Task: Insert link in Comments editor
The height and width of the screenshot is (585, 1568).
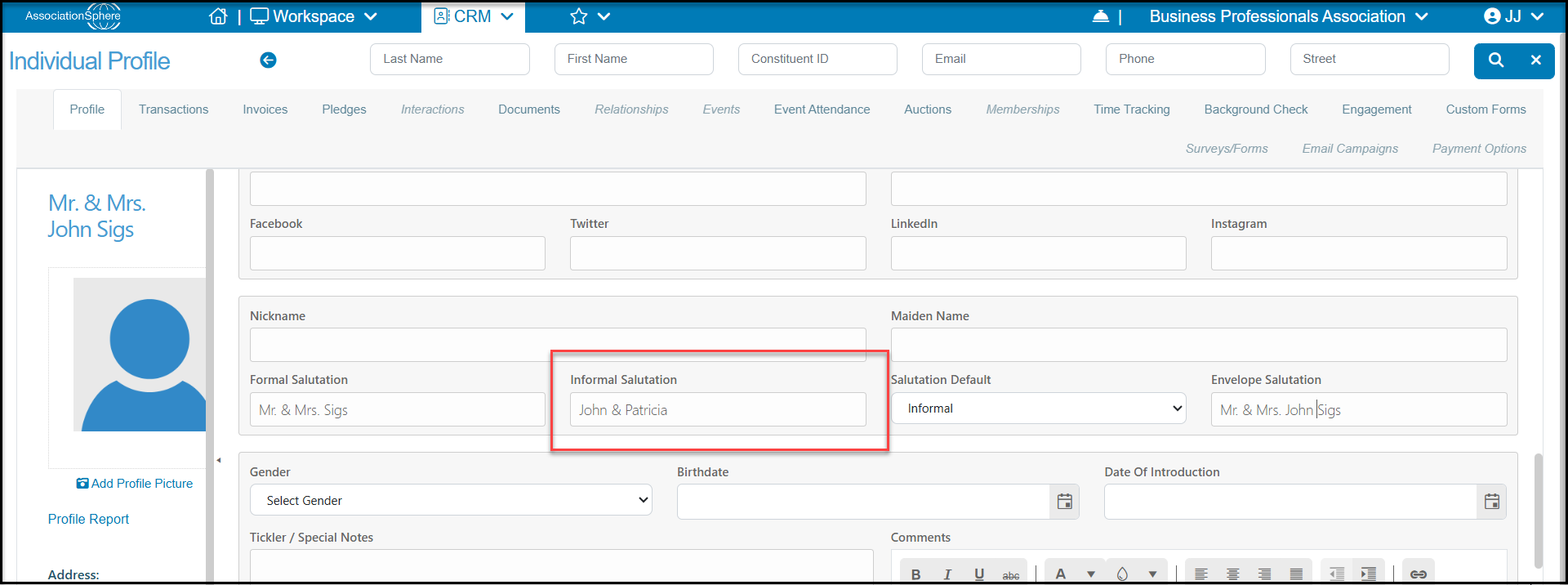Action: (x=1419, y=574)
